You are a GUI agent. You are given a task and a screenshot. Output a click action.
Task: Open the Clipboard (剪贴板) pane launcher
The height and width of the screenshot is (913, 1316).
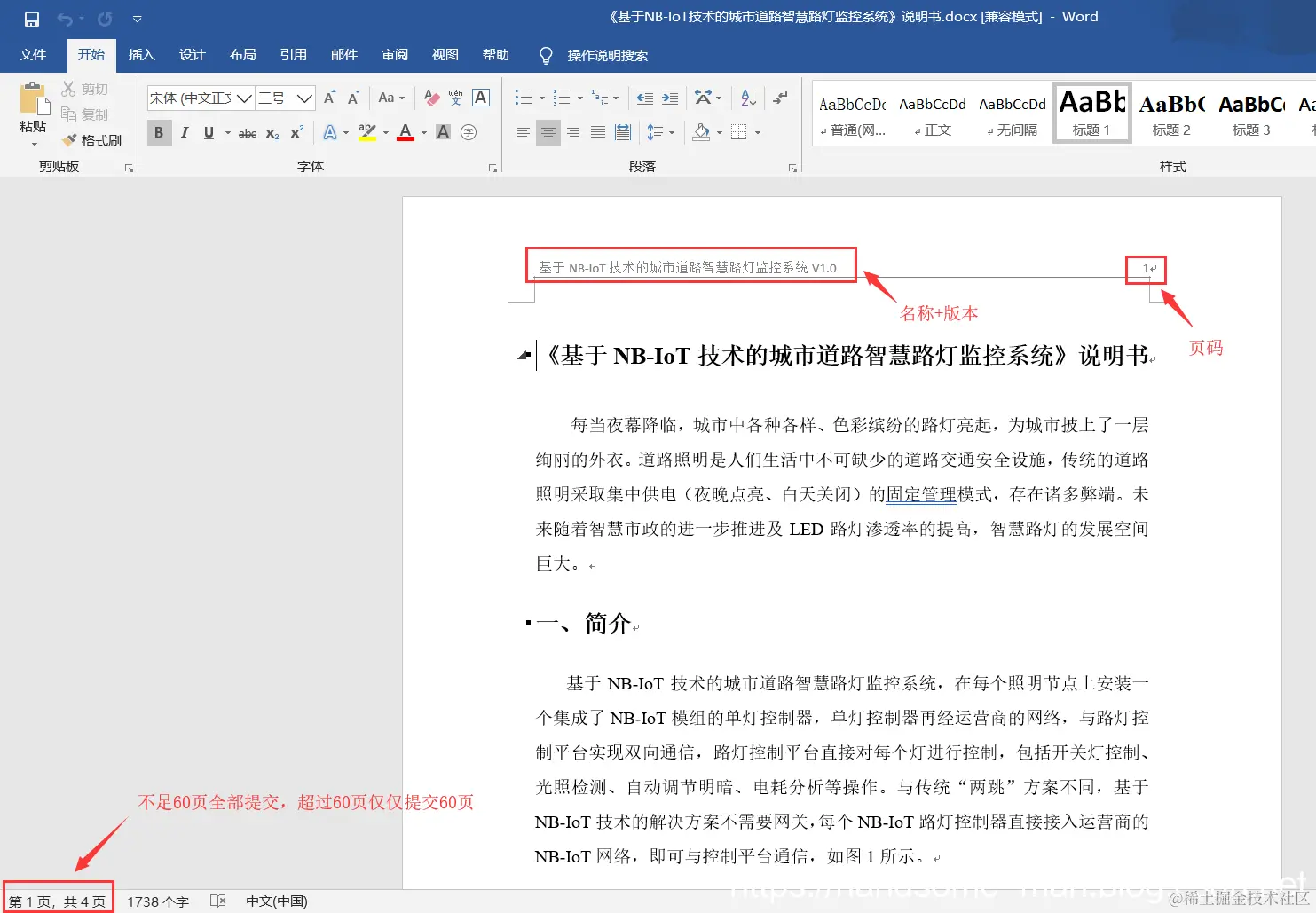(x=129, y=168)
